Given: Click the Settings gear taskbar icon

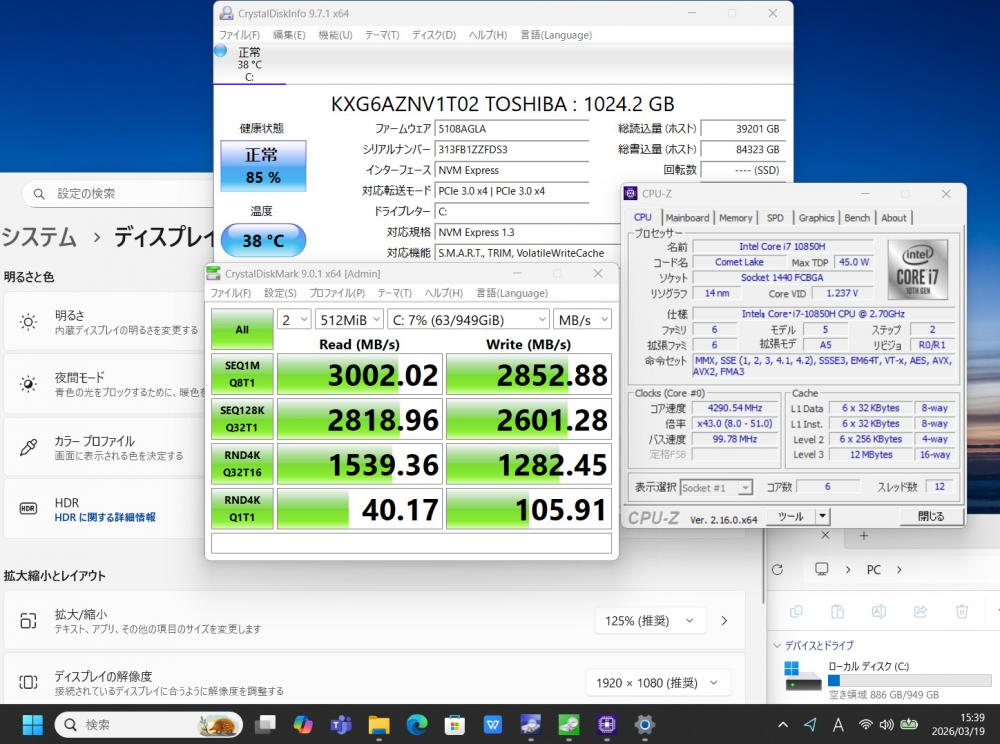Looking at the screenshot, I should tap(645, 724).
